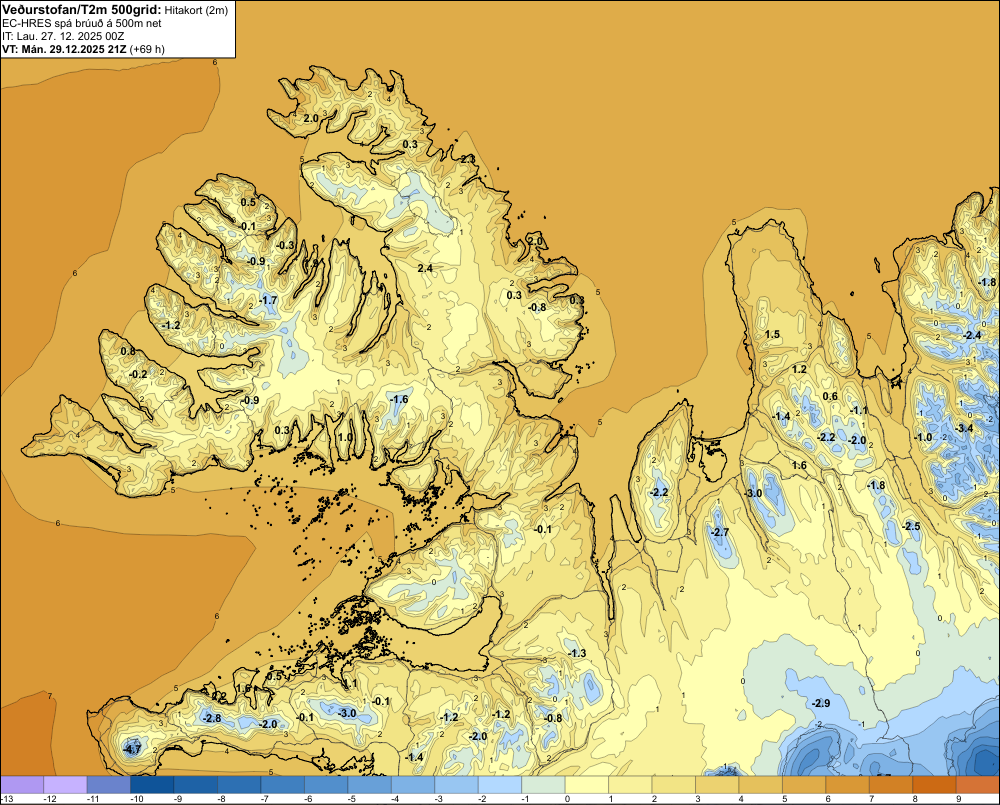Viewport: 1000px width, 805px height.
Task: Click the -1.0 temperature value
Action: [x=923, y=437]
